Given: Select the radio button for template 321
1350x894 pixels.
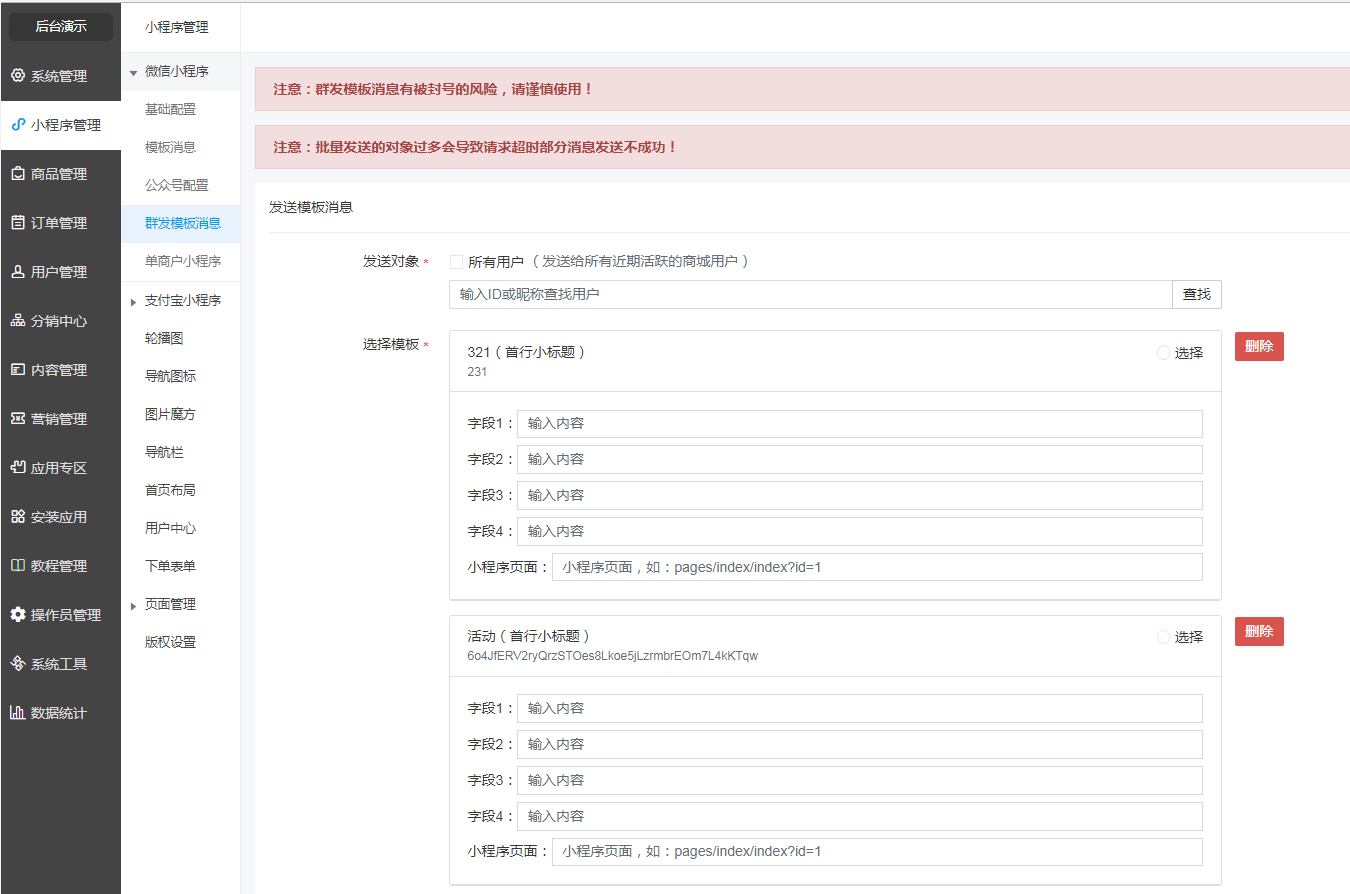Looking at the screenshot, I should coord(1163,353).
